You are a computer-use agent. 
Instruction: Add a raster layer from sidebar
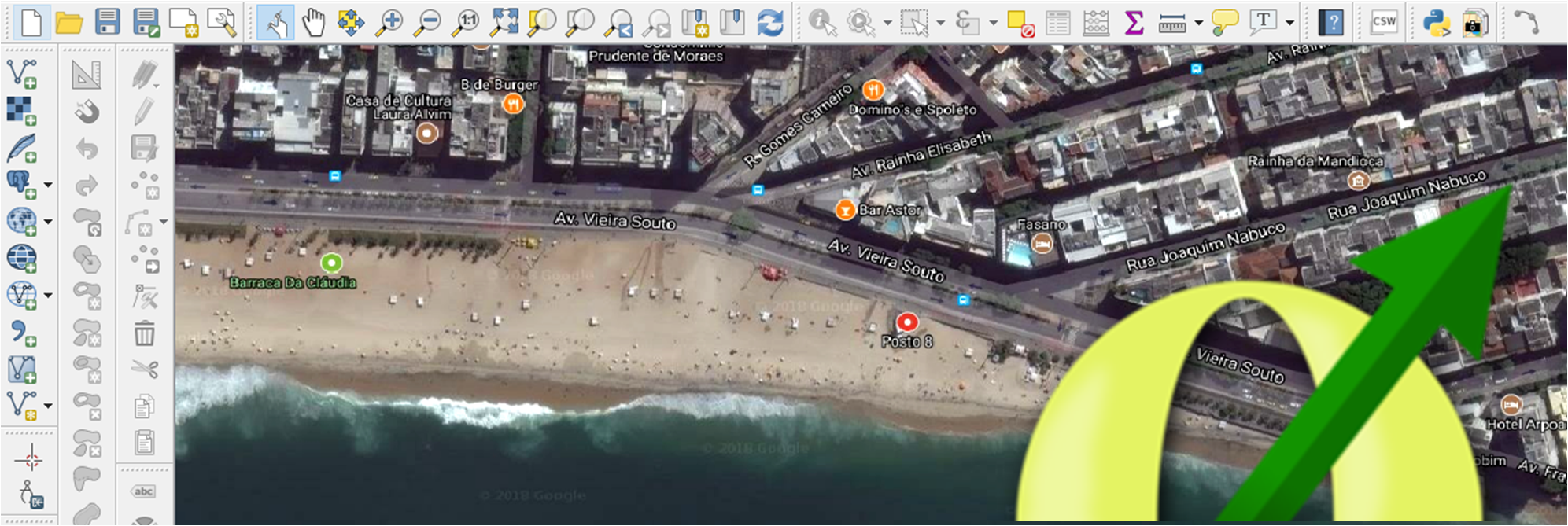point(21,111)
